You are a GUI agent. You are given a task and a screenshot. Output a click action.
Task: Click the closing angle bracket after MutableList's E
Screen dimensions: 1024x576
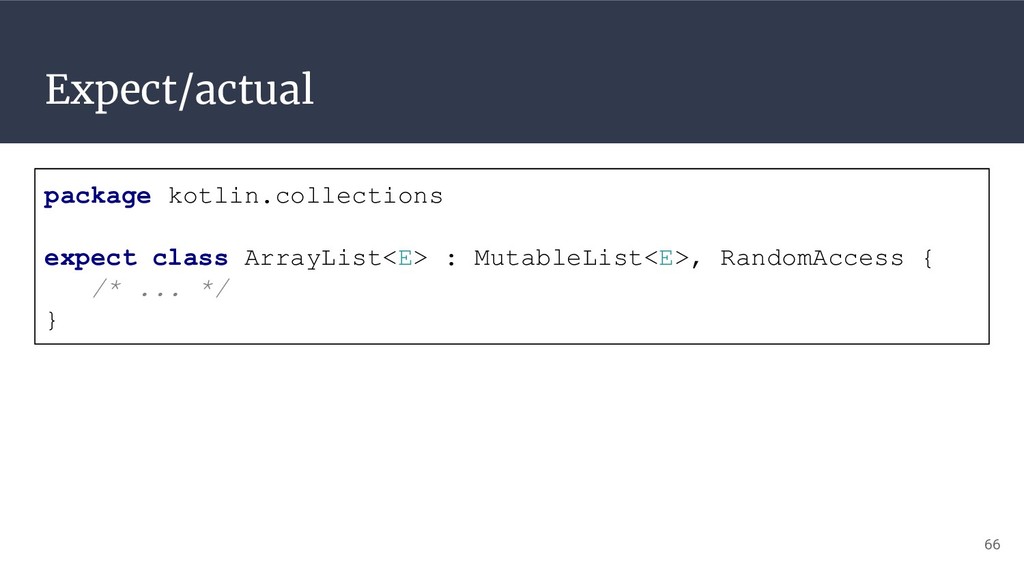681,258
